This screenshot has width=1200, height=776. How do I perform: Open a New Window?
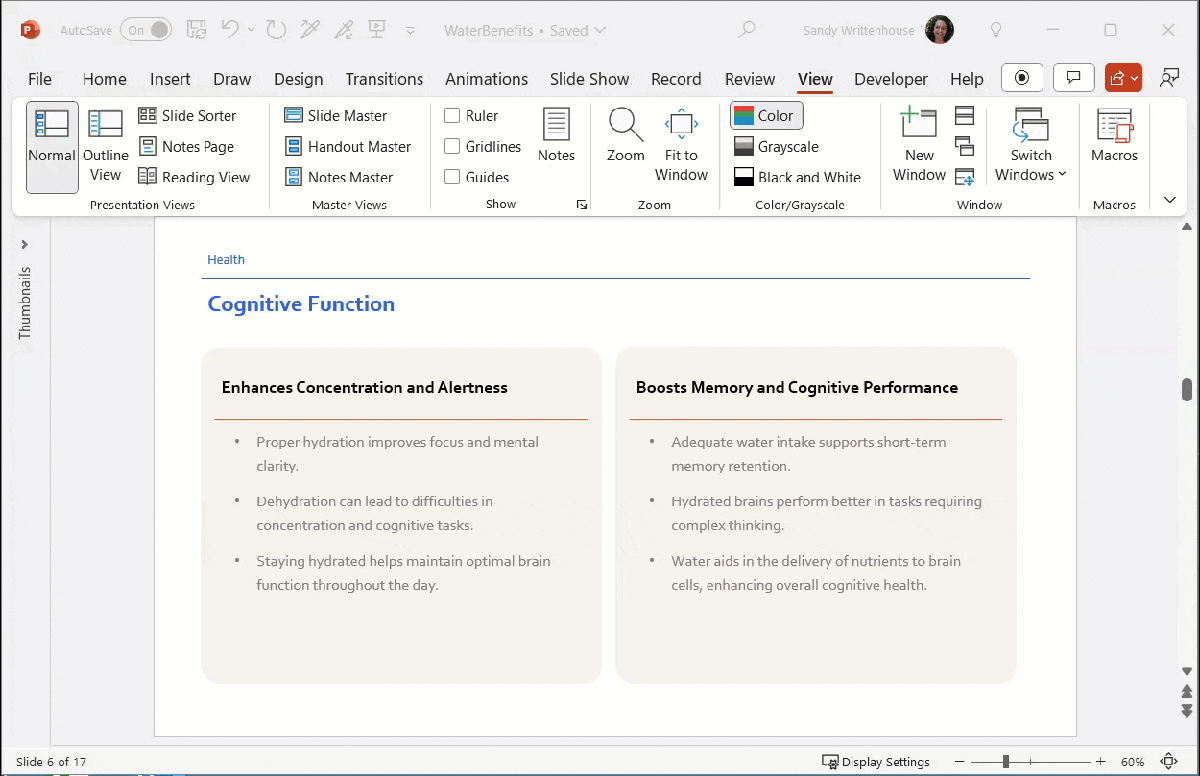point(919,147)
